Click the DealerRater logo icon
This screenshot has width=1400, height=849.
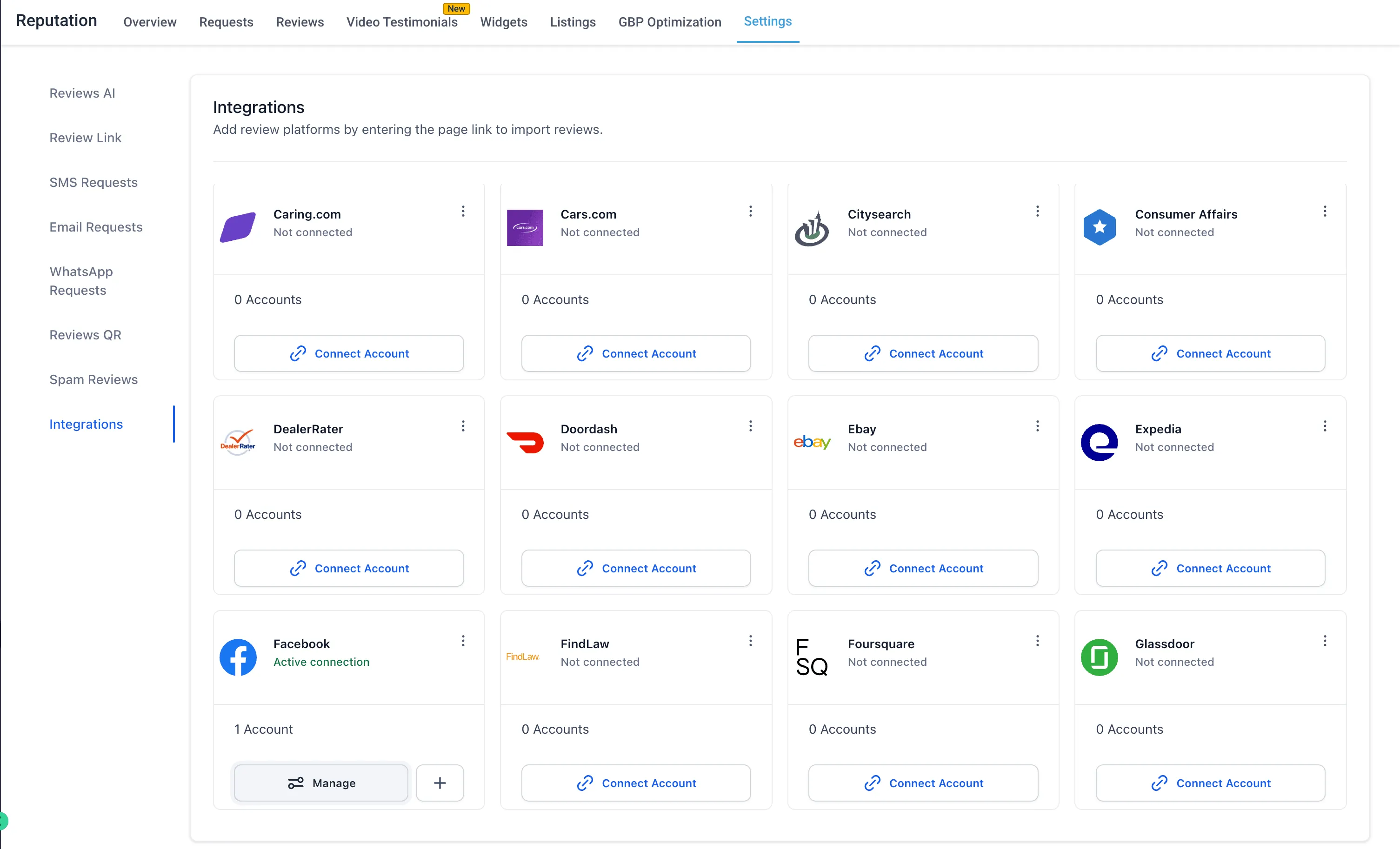tap(238, 442)
